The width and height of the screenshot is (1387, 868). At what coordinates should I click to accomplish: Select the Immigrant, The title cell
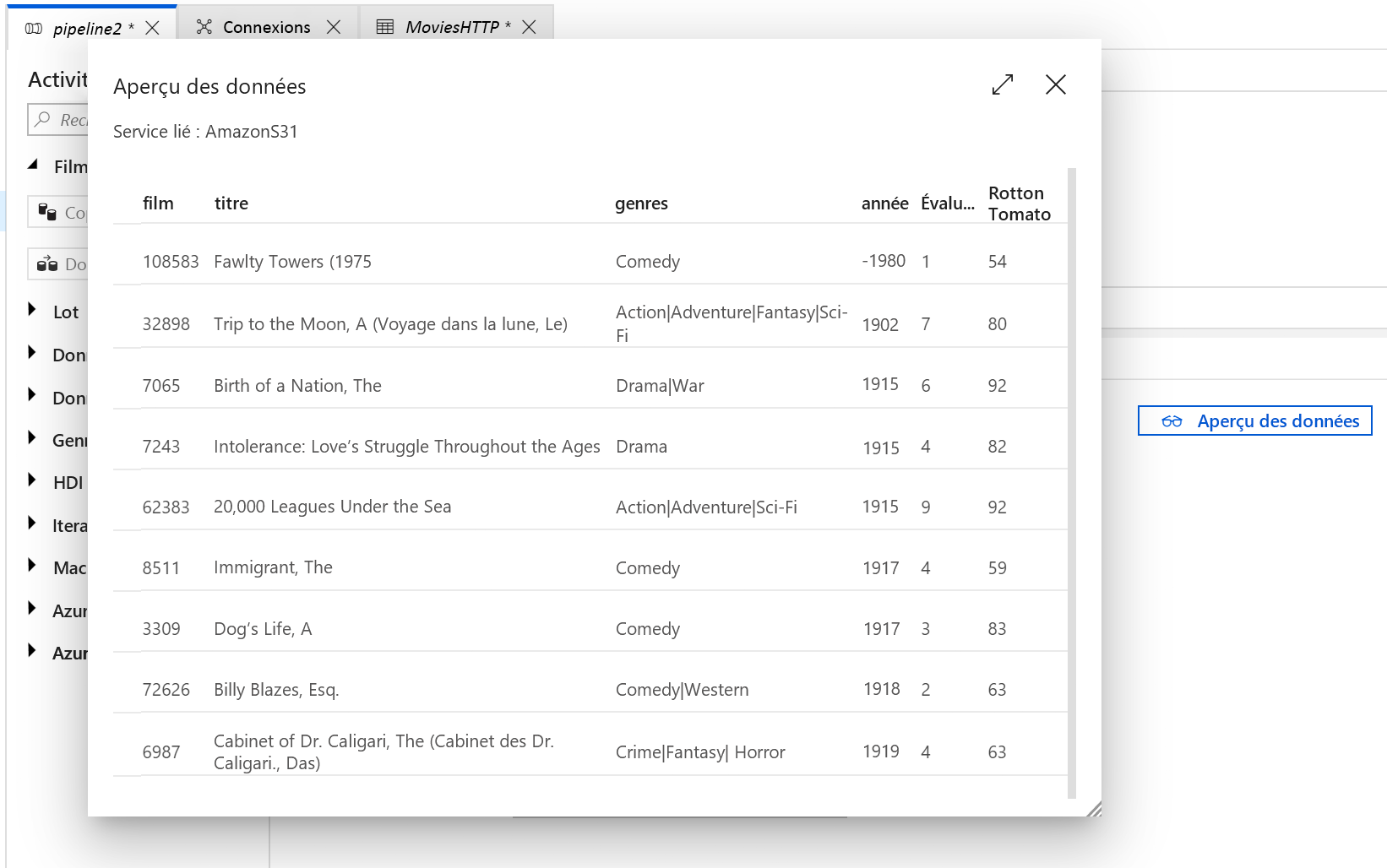pyautogui.click(x=273, y=567)
